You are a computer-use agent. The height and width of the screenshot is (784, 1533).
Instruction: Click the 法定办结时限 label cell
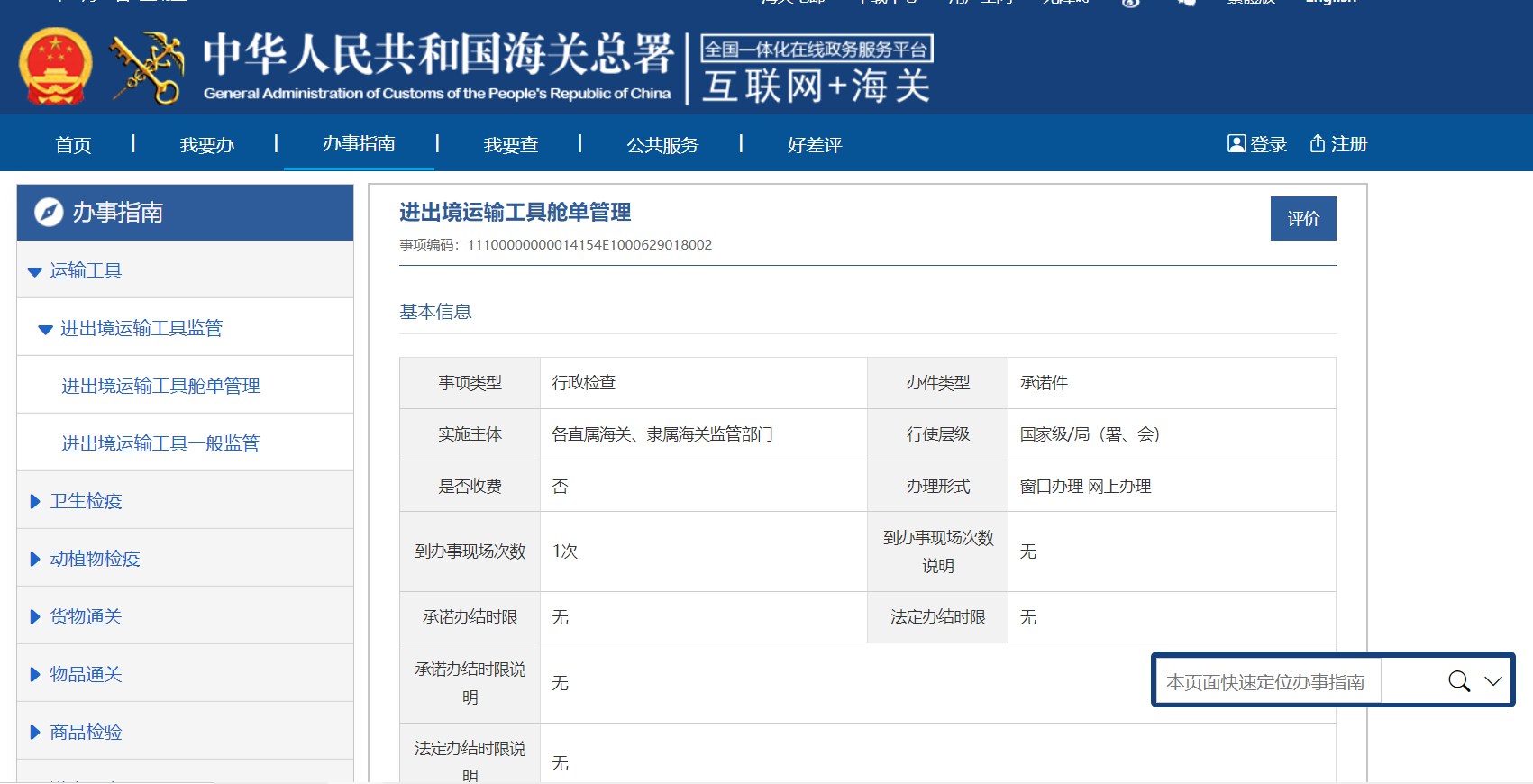click(938, 617)
